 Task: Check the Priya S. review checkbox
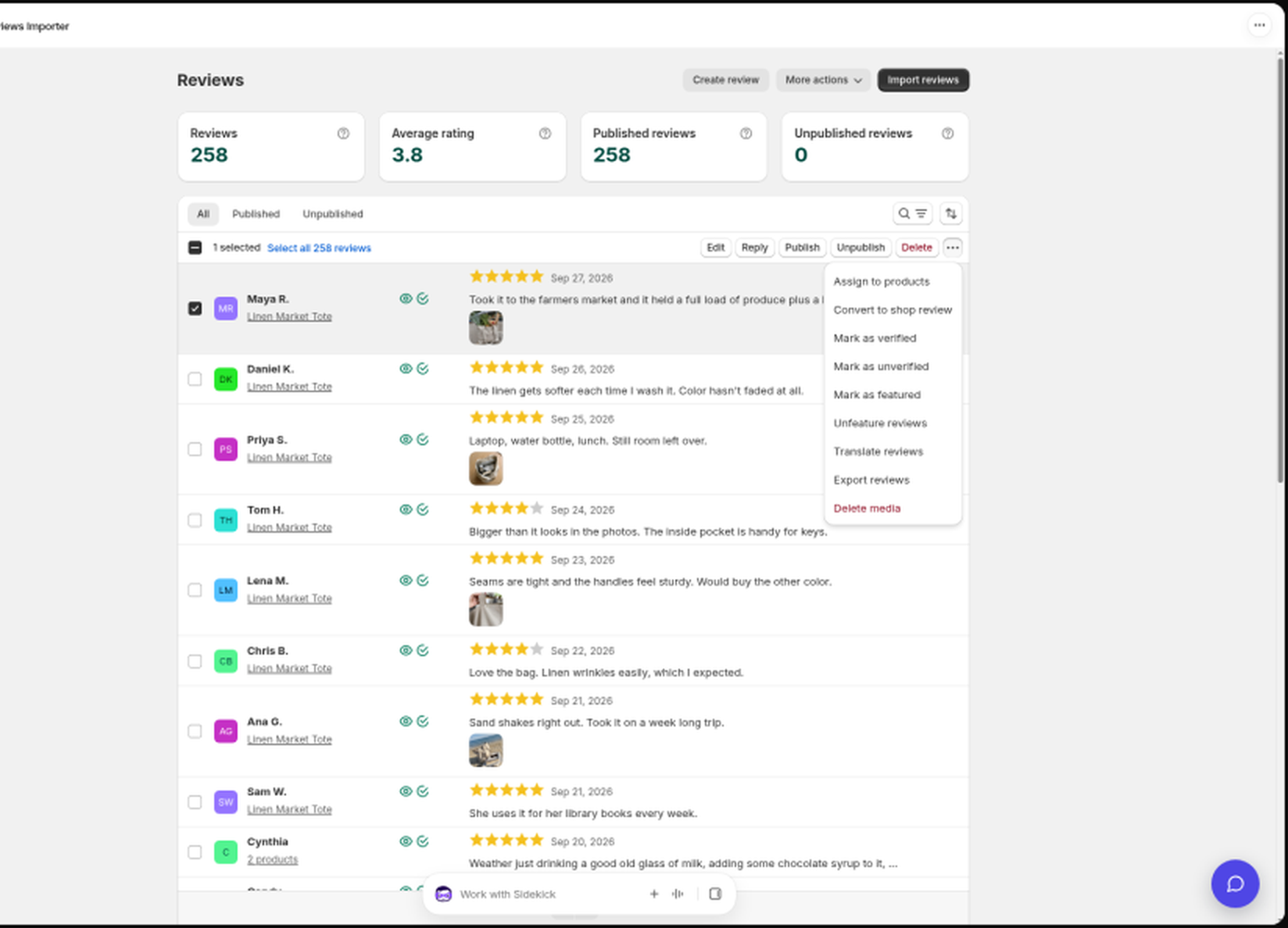[195, 449]
